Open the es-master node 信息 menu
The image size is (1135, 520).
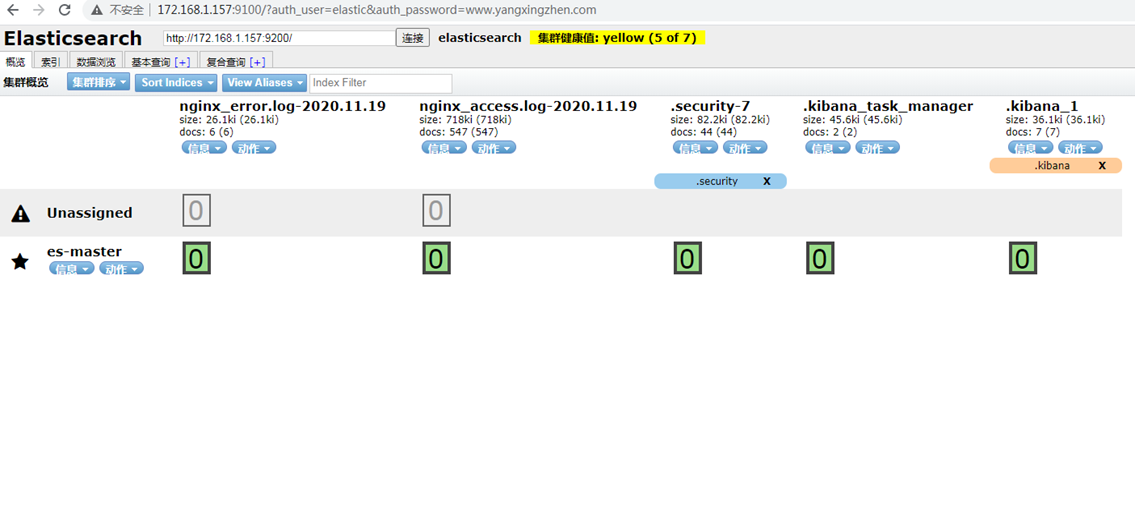pos(72,269)
